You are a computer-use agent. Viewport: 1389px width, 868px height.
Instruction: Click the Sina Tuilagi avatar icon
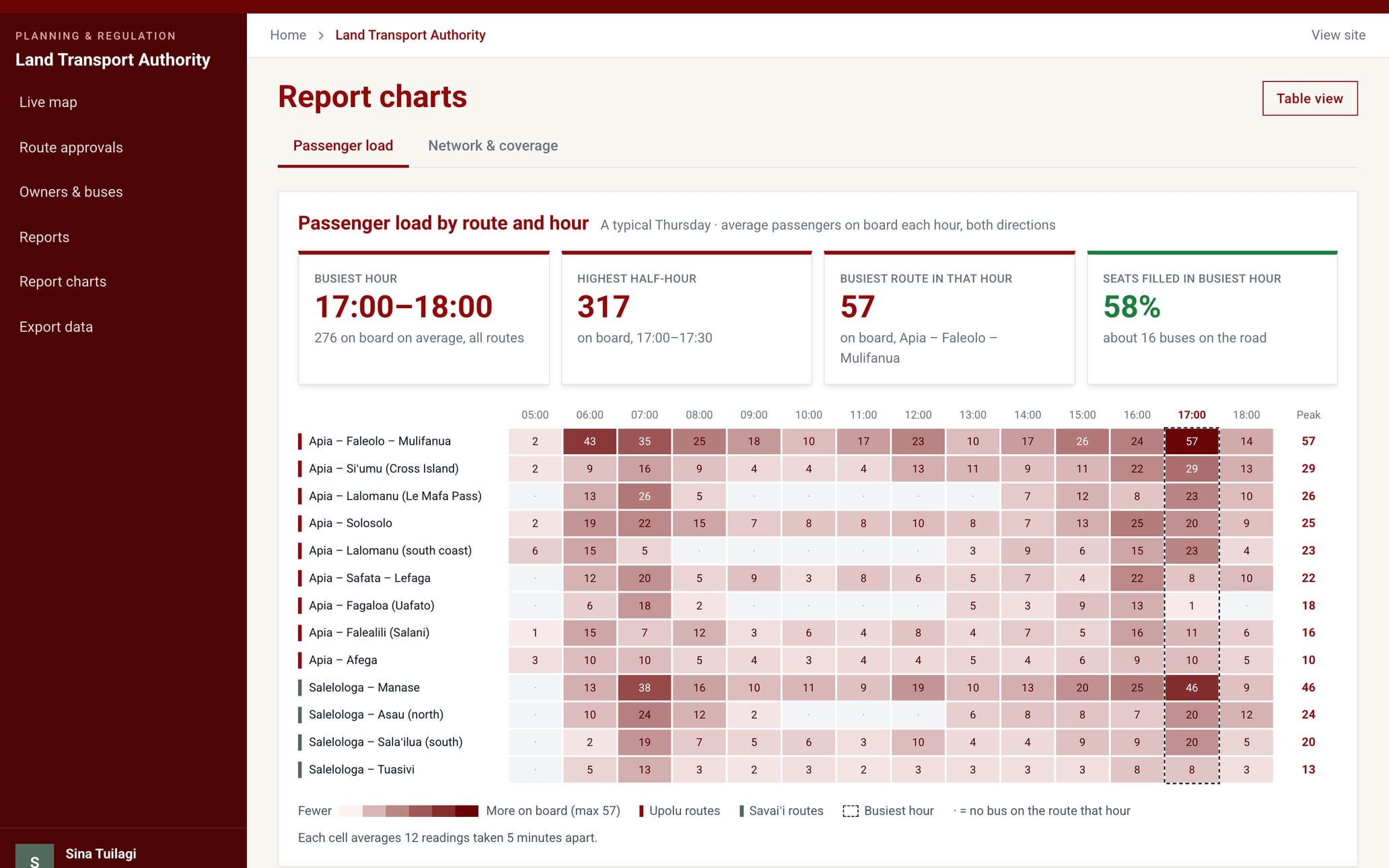[34, 855]
